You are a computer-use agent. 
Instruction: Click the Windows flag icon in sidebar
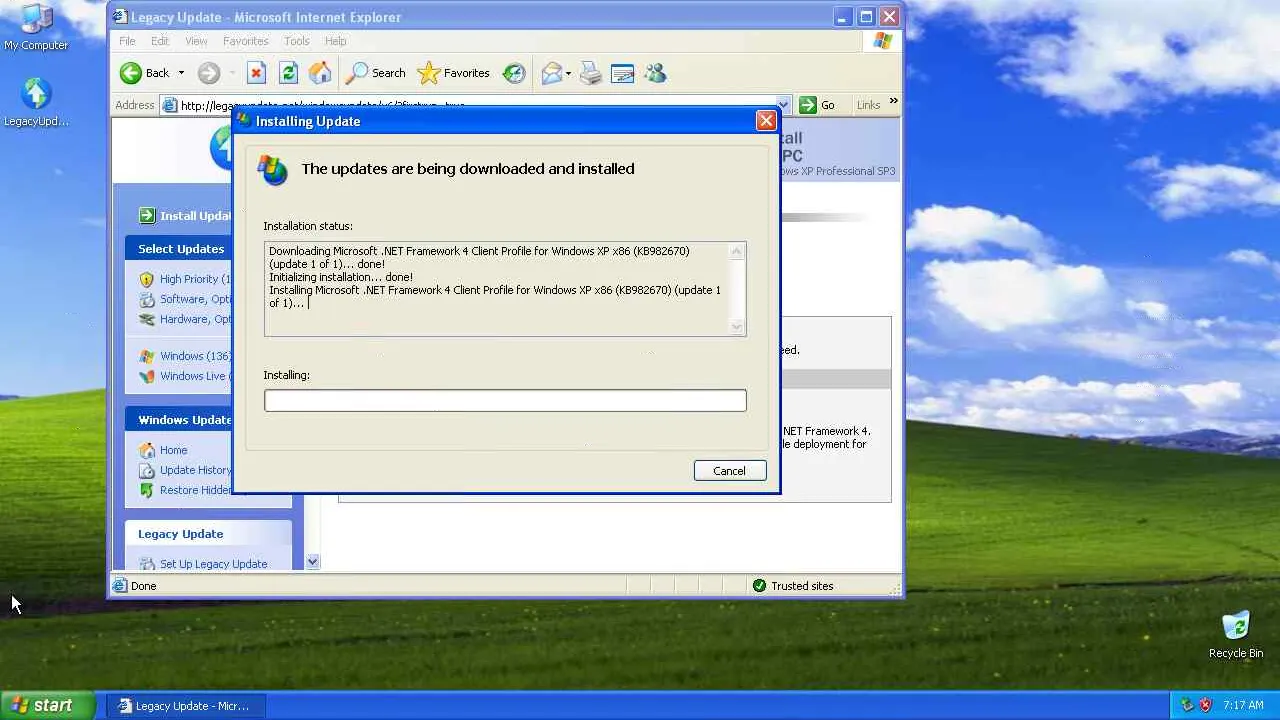coord(147,357)
